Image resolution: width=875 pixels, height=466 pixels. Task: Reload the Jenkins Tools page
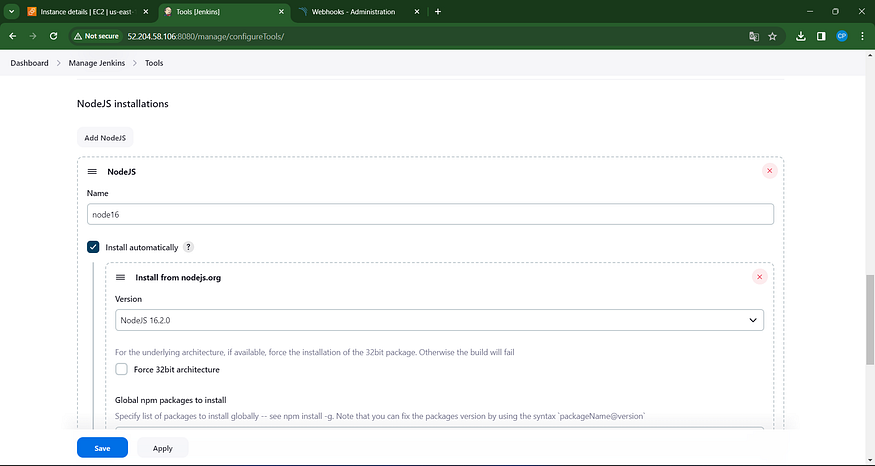(54, 36)
